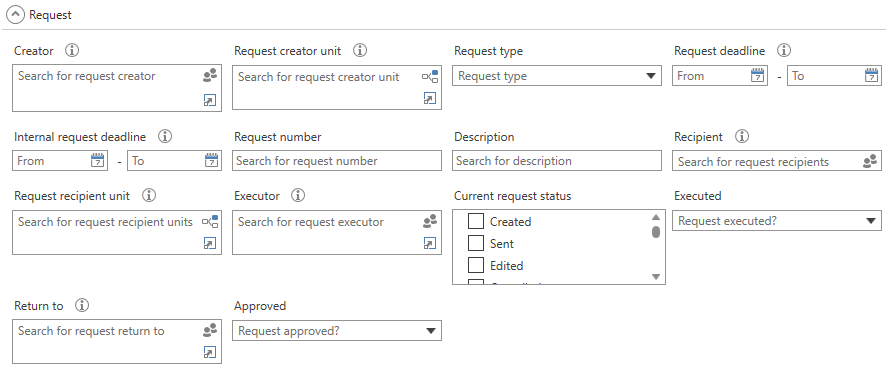The height and width of the screenshot is (370, 886).
Task: Focus the Search for description field
Action: [557, 161]
